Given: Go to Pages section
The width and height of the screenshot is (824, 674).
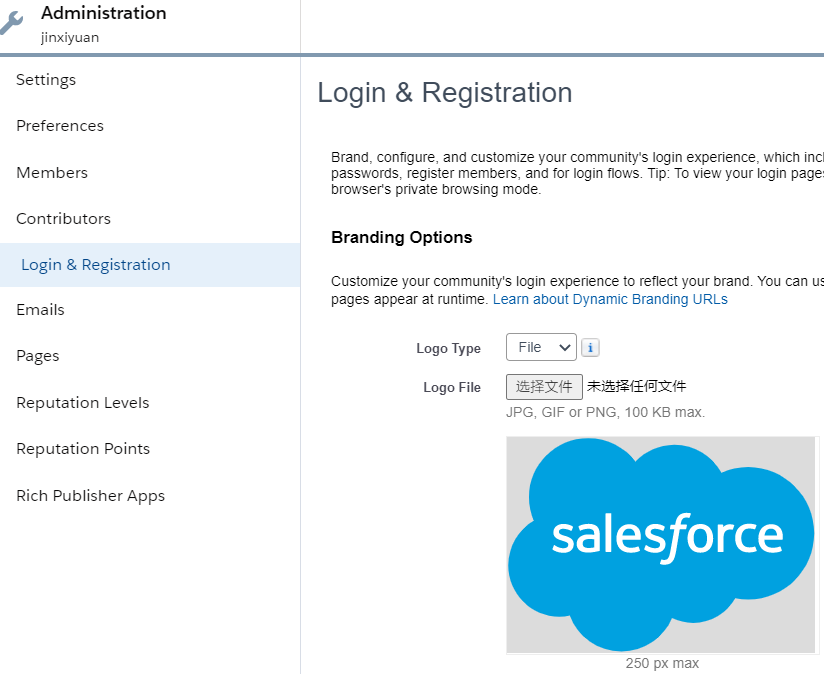Looking at the screenshot, I should click(38, 356).
